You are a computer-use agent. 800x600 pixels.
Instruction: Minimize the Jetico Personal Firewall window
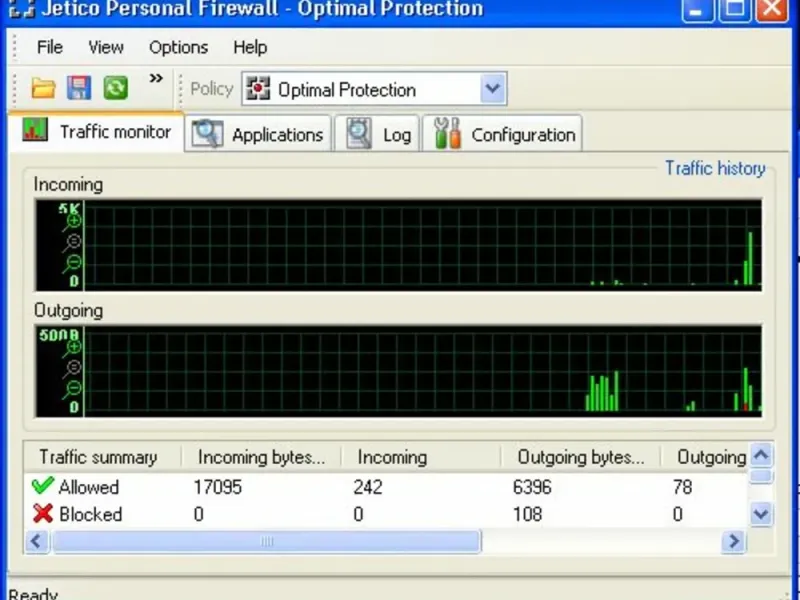[x=697, y=10]
